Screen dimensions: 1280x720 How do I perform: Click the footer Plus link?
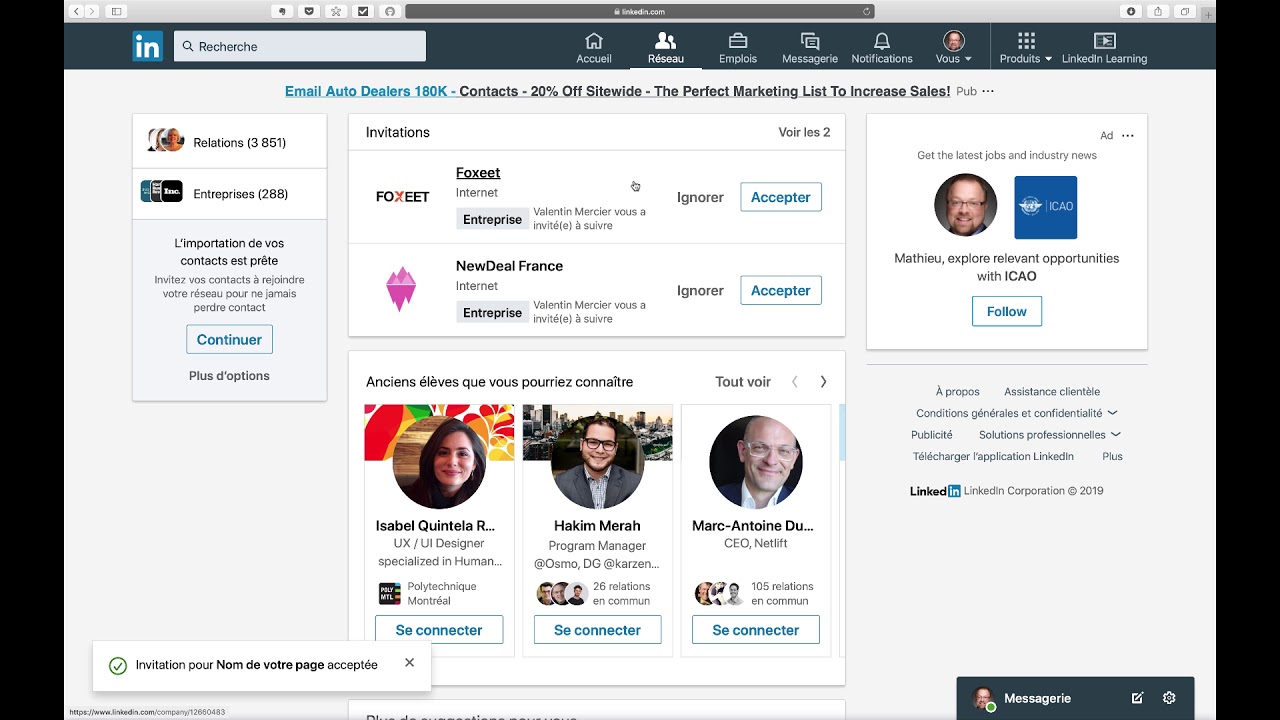pos(1113,456)
